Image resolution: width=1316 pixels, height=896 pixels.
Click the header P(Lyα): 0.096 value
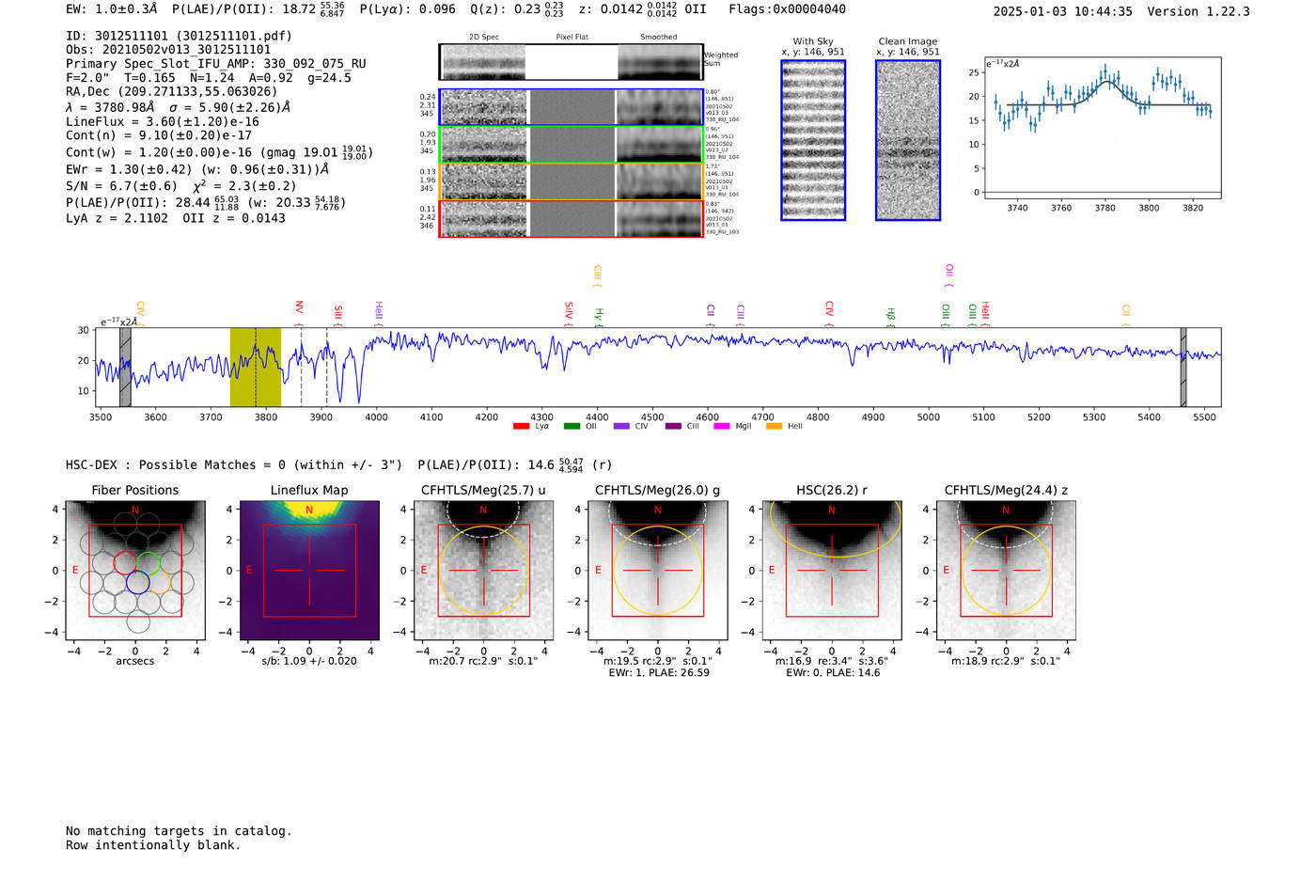click(x=408, y=9)
